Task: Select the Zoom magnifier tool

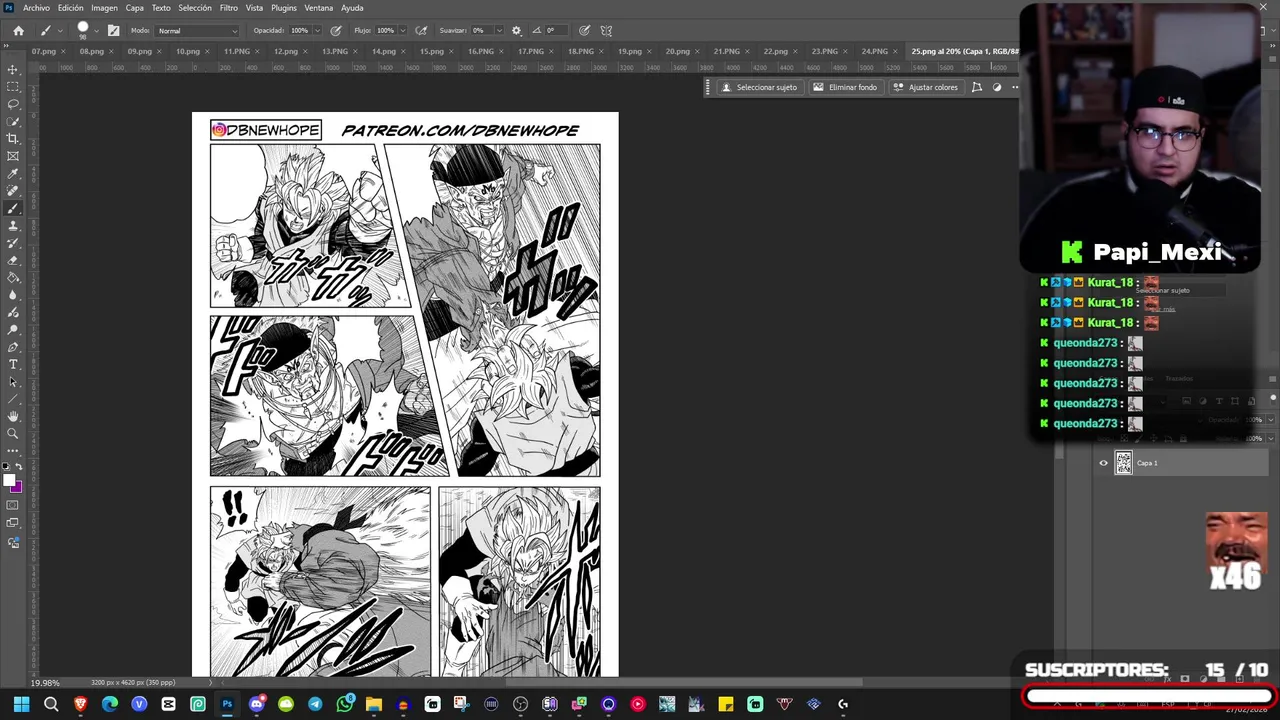Action: click(x=13, y=433)
